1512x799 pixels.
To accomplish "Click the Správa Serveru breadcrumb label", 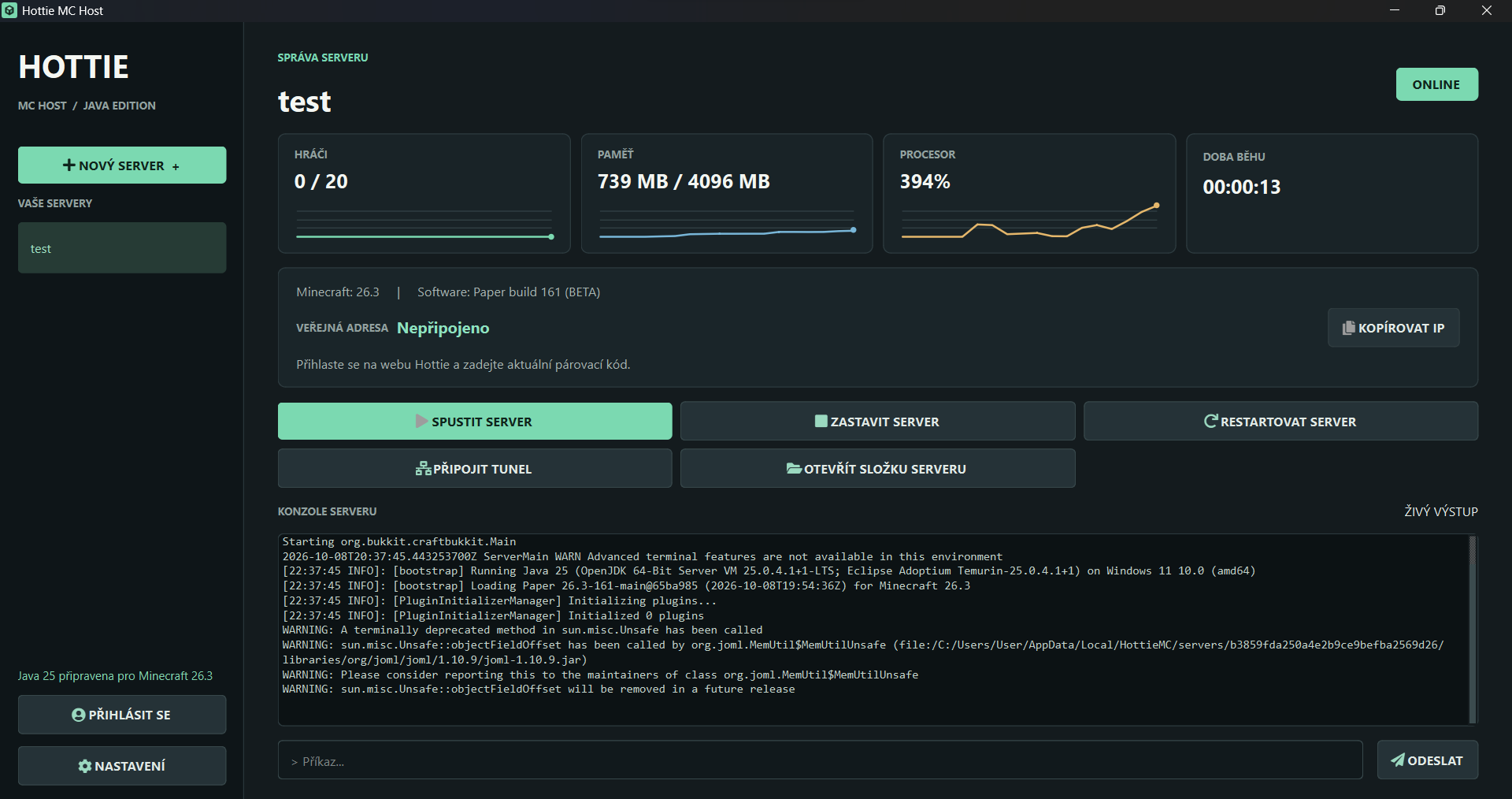I will pyautogui.click(x=323, y=58).
